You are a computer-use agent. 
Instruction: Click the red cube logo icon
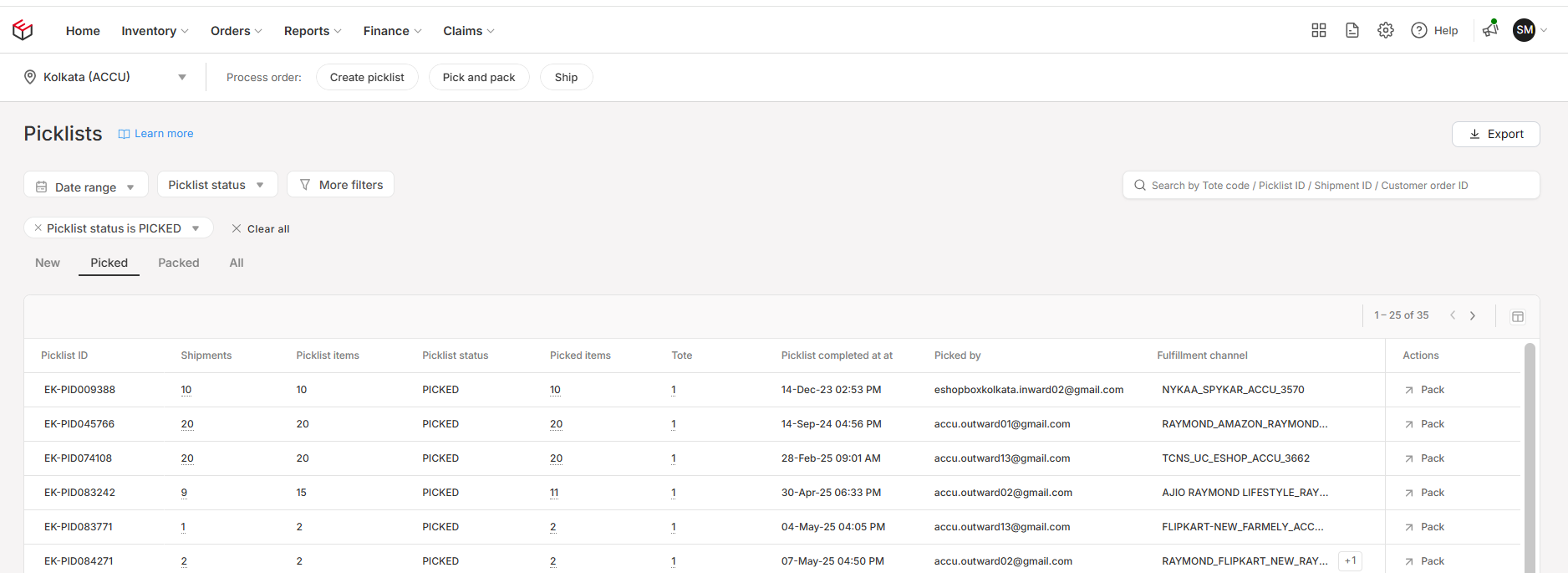[23, 30]
